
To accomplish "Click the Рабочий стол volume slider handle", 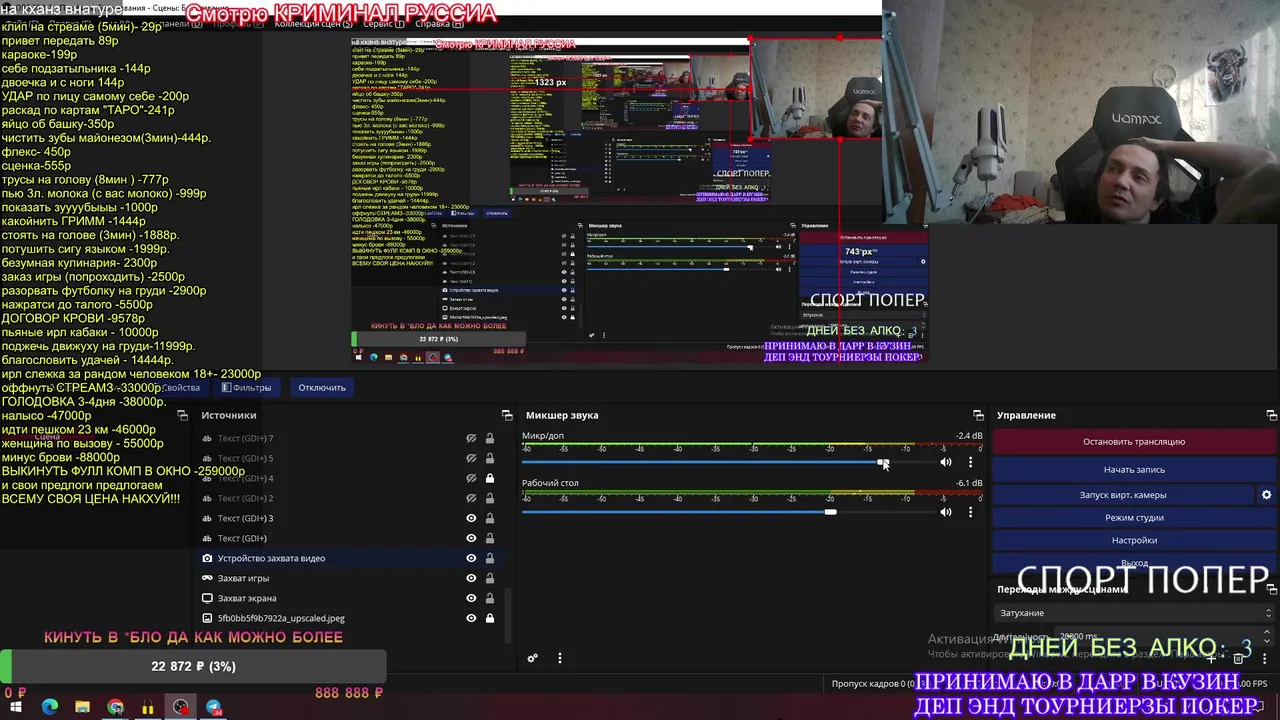I will (830, 512).
